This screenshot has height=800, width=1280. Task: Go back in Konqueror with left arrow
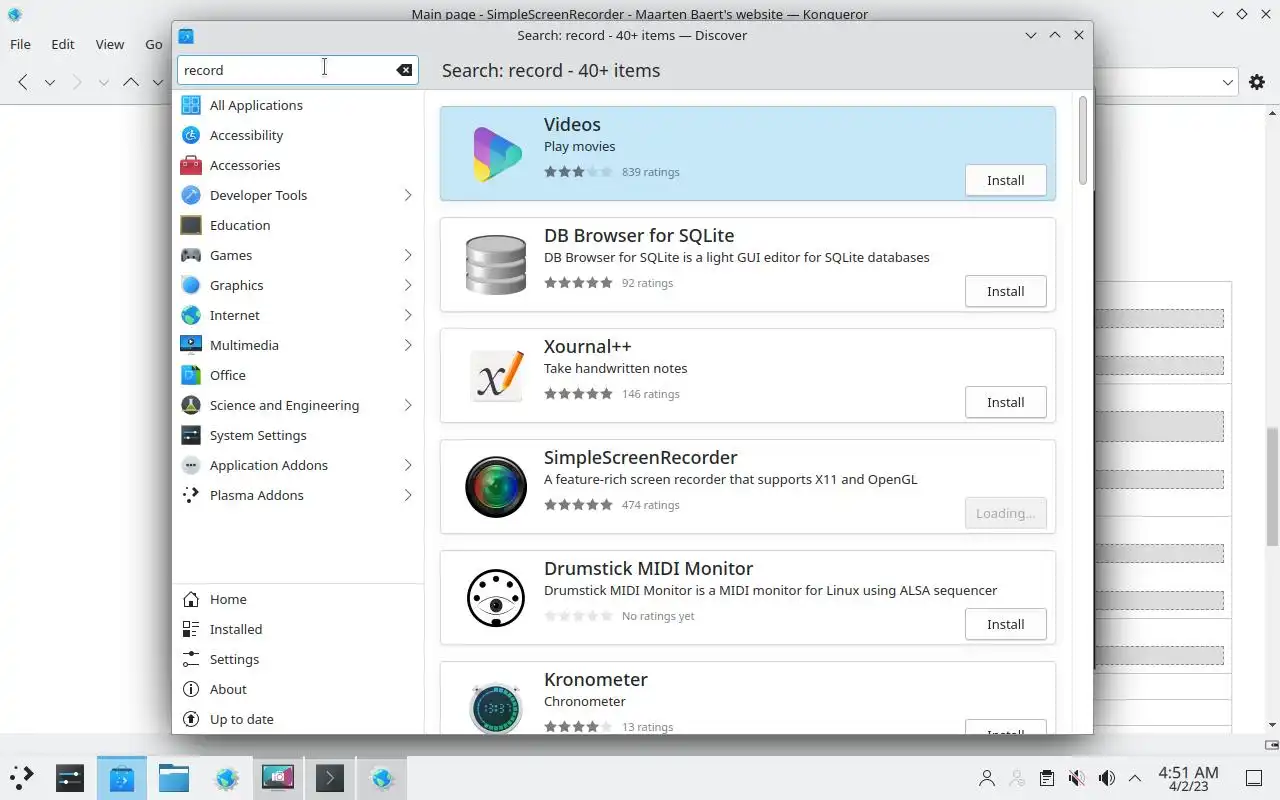coord(23,82)
